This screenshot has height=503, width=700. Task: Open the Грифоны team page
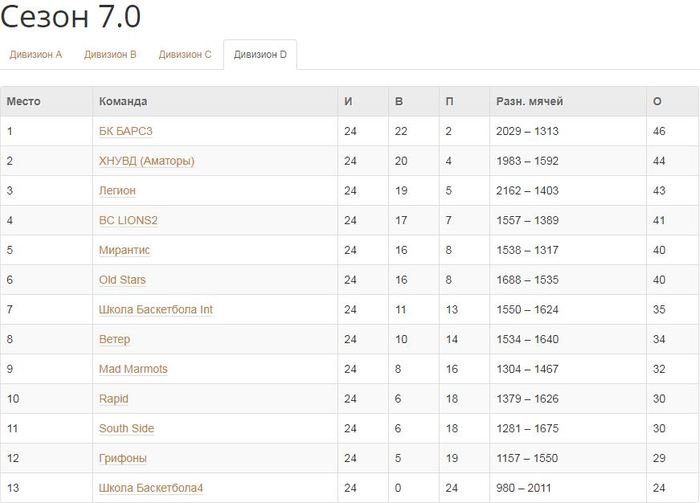tap(122, 458)
